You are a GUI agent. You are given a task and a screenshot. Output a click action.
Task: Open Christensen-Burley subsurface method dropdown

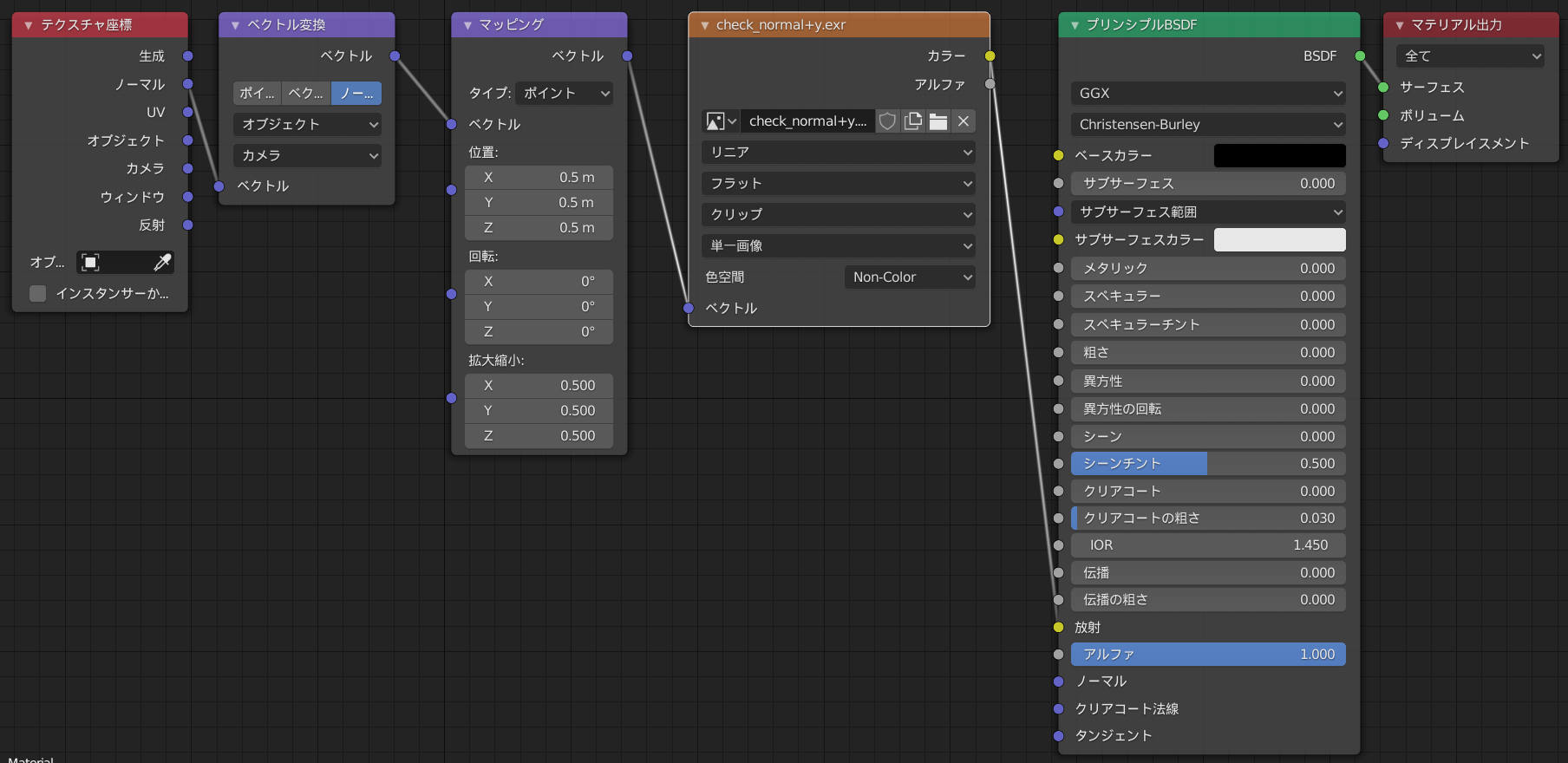(x=1208, y=124)
